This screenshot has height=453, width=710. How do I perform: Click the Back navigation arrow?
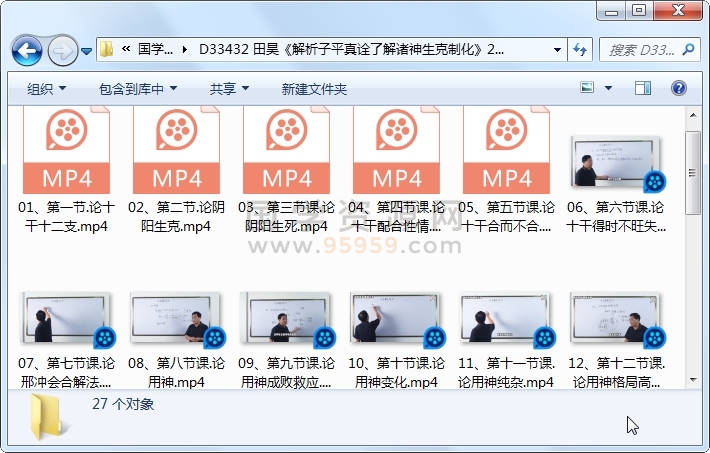(x=27, y=51)
